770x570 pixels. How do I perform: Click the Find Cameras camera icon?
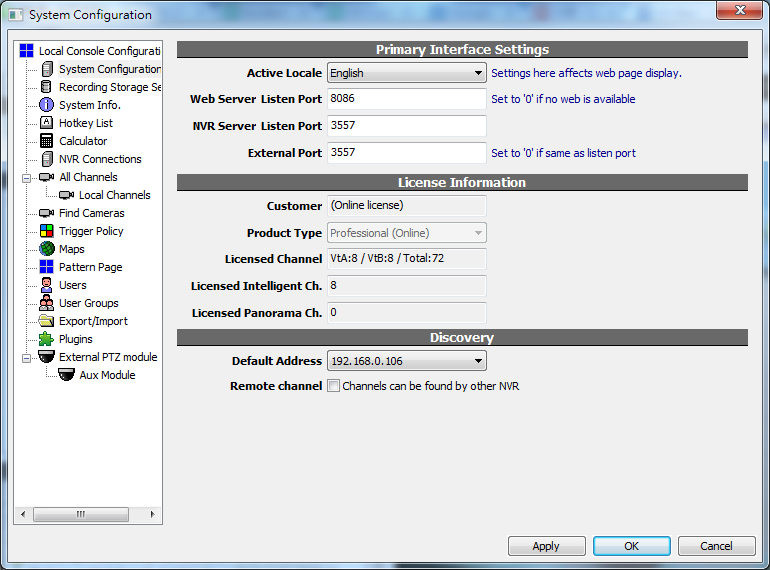coord(46,213)
